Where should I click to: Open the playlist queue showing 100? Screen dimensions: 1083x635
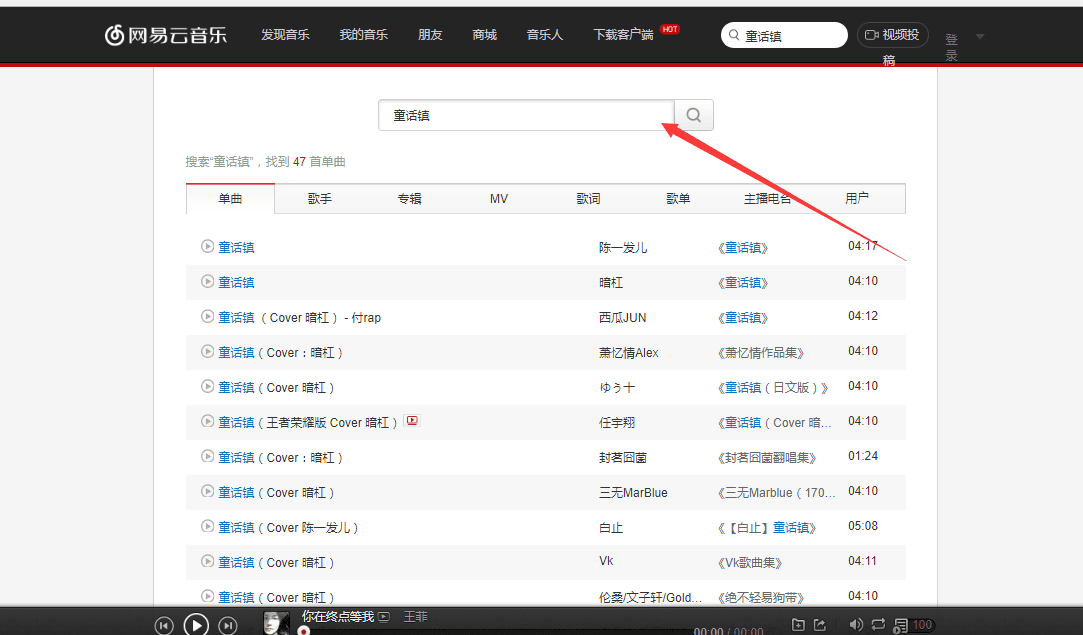click(913, 625)
